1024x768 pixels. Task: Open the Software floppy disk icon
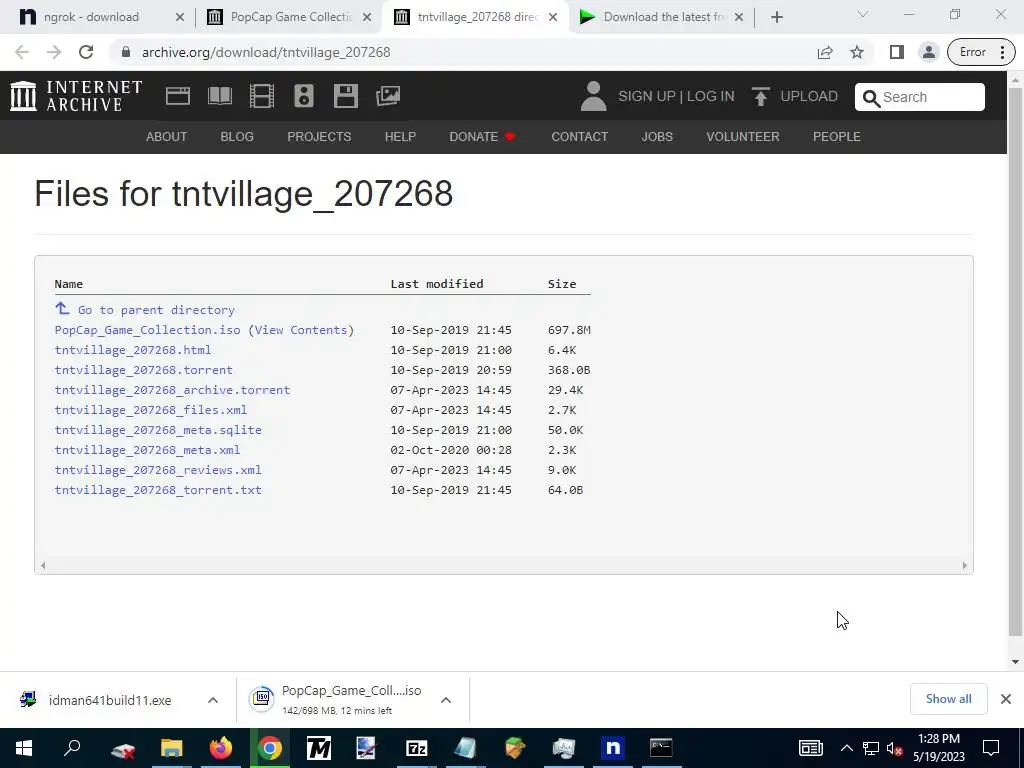(x=345, y=96)
